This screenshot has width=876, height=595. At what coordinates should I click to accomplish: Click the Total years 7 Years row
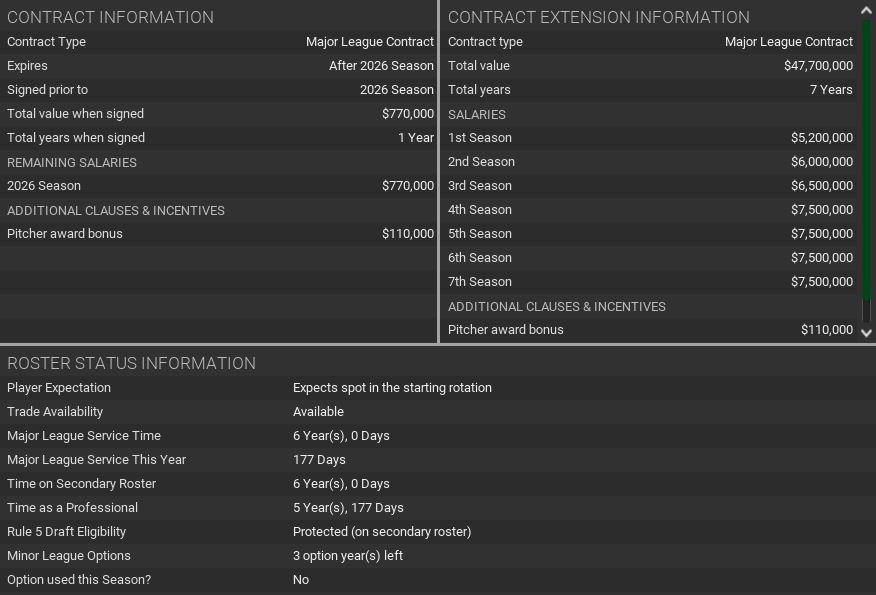tap(650, 90)
